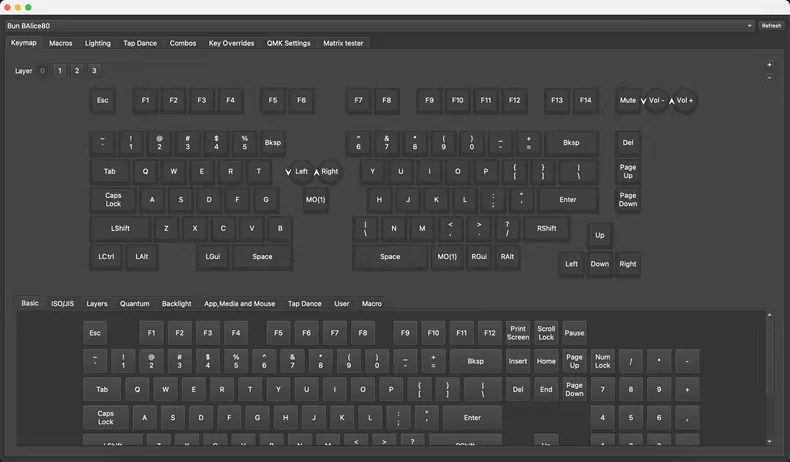The height and width of the screenshot is (462, 790).
Task: Open the Lighting tab
Action: click(98, 43)
